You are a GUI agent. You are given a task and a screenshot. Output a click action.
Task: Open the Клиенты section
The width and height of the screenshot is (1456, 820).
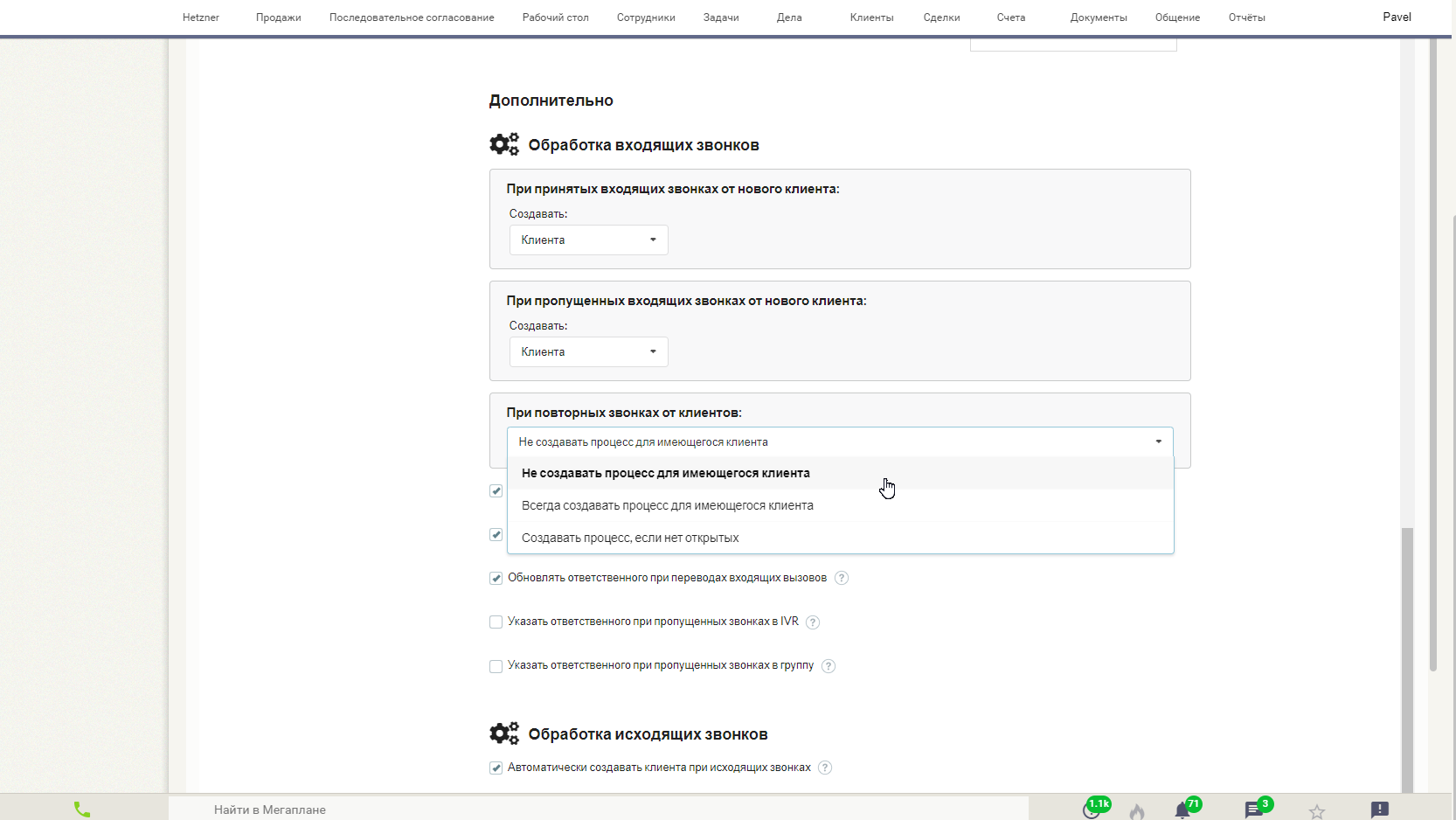click(x=872, y=17)
